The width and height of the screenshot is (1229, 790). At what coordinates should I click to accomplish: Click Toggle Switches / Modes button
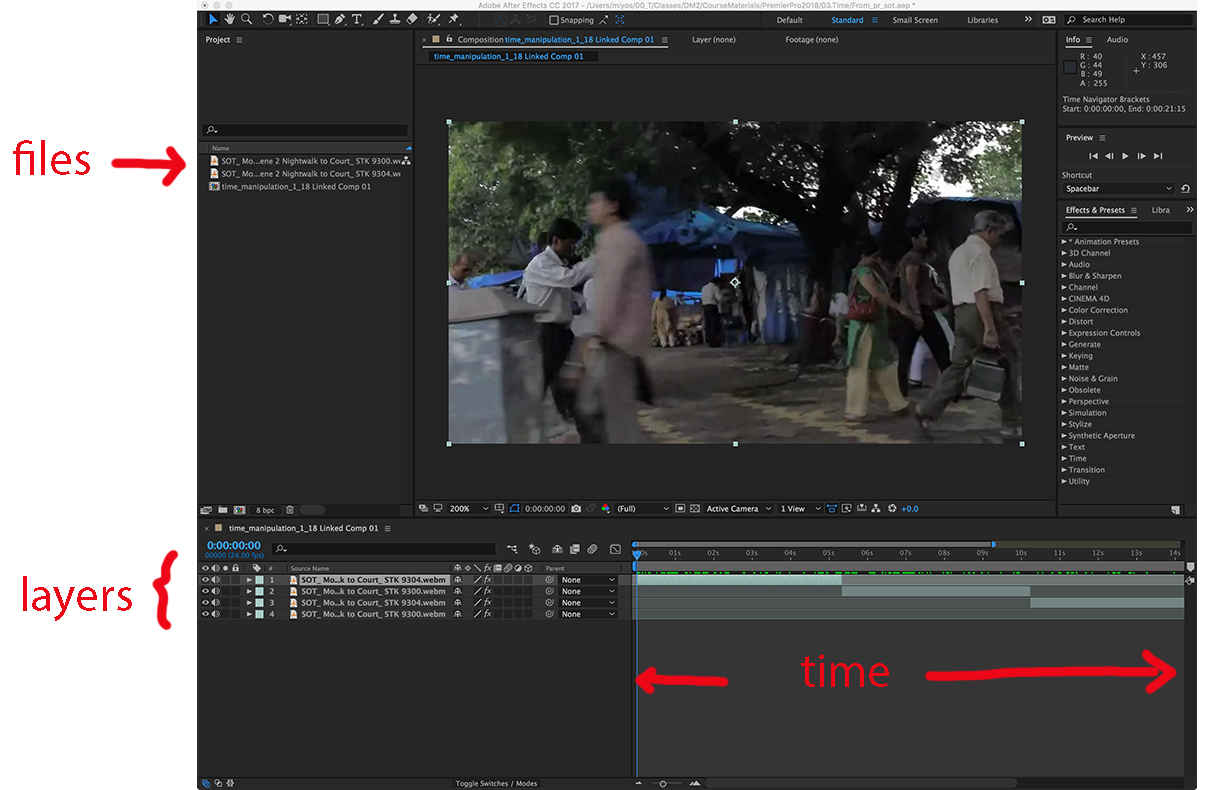tap(496, 783)
